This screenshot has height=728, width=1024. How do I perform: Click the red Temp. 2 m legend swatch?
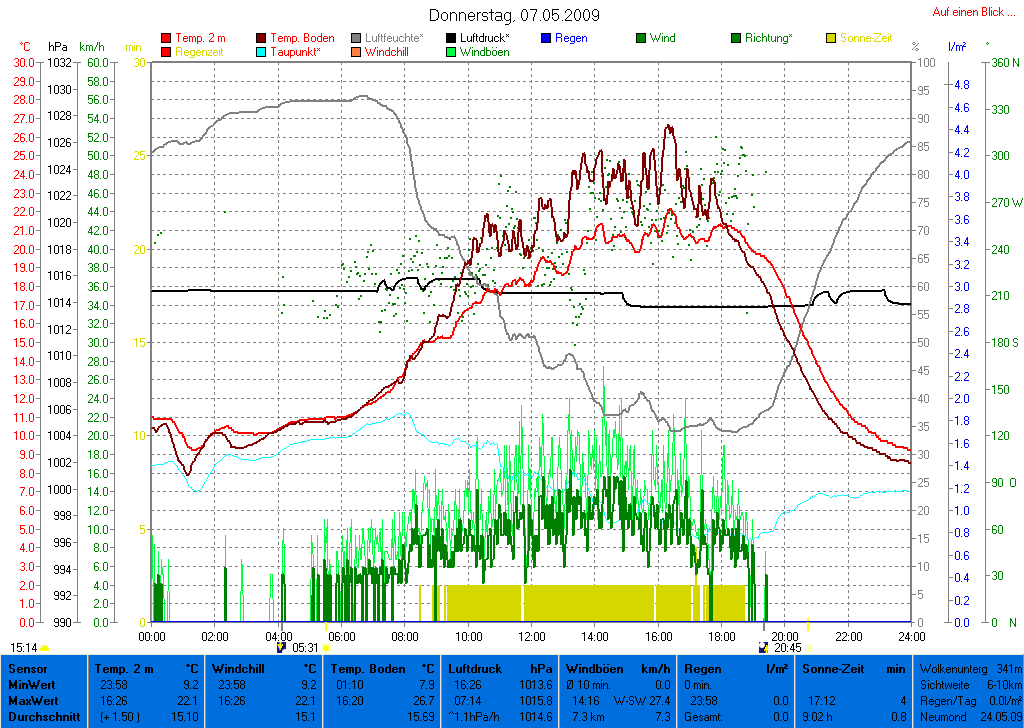tap(166, 38)
